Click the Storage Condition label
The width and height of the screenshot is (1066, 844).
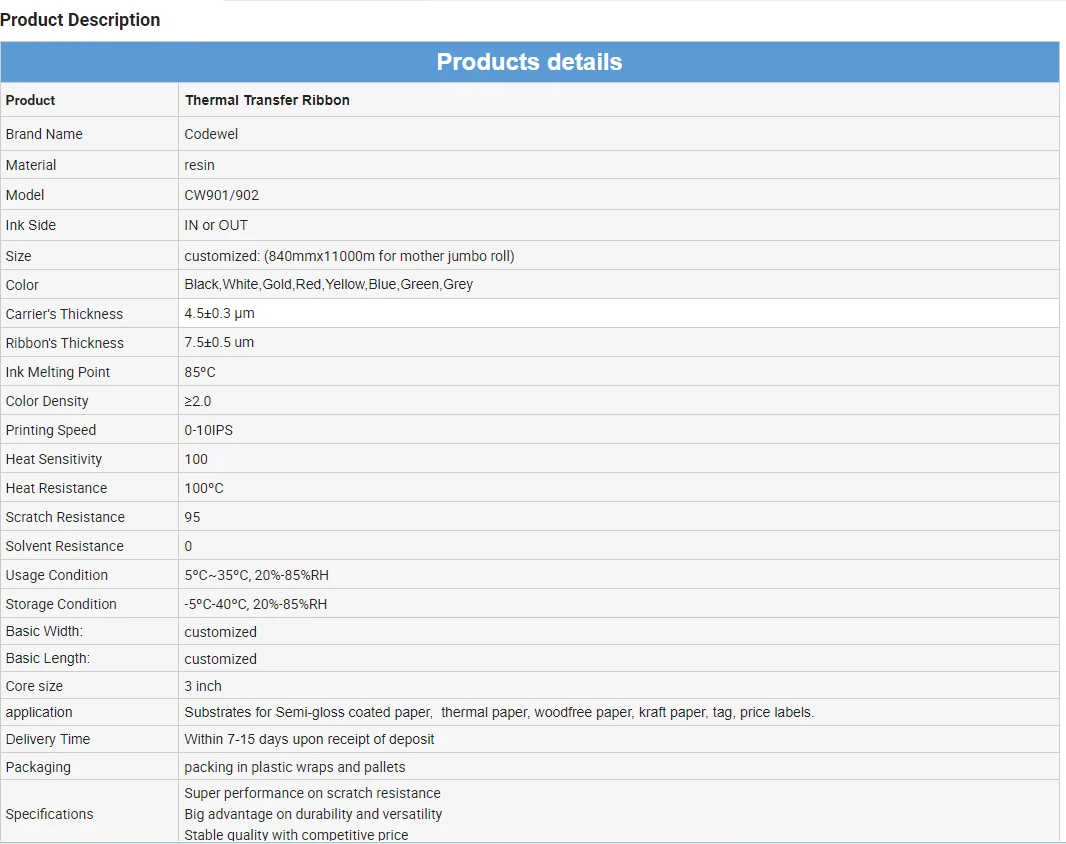[61, 604]
